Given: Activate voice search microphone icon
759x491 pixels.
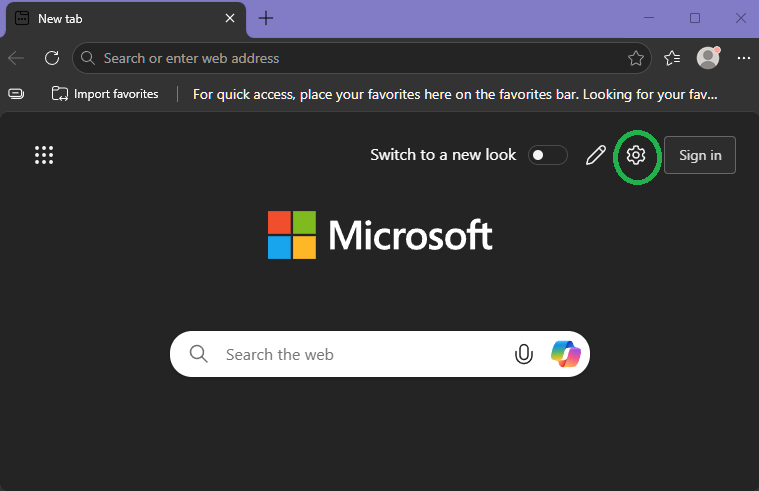Looking at the screenshot, I should pyautogui.click(x=523, y=354).
